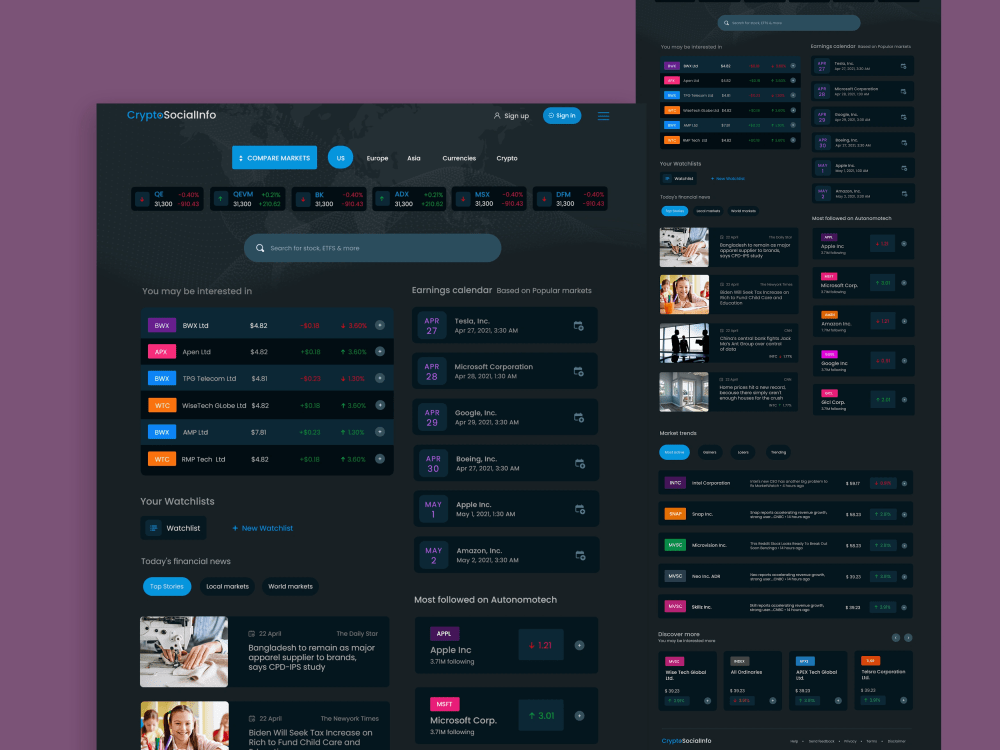Open the Biden tax news thumbnail
This screenshot has height=750, width=1000.
pyautogui.click(x=184, y=726)
